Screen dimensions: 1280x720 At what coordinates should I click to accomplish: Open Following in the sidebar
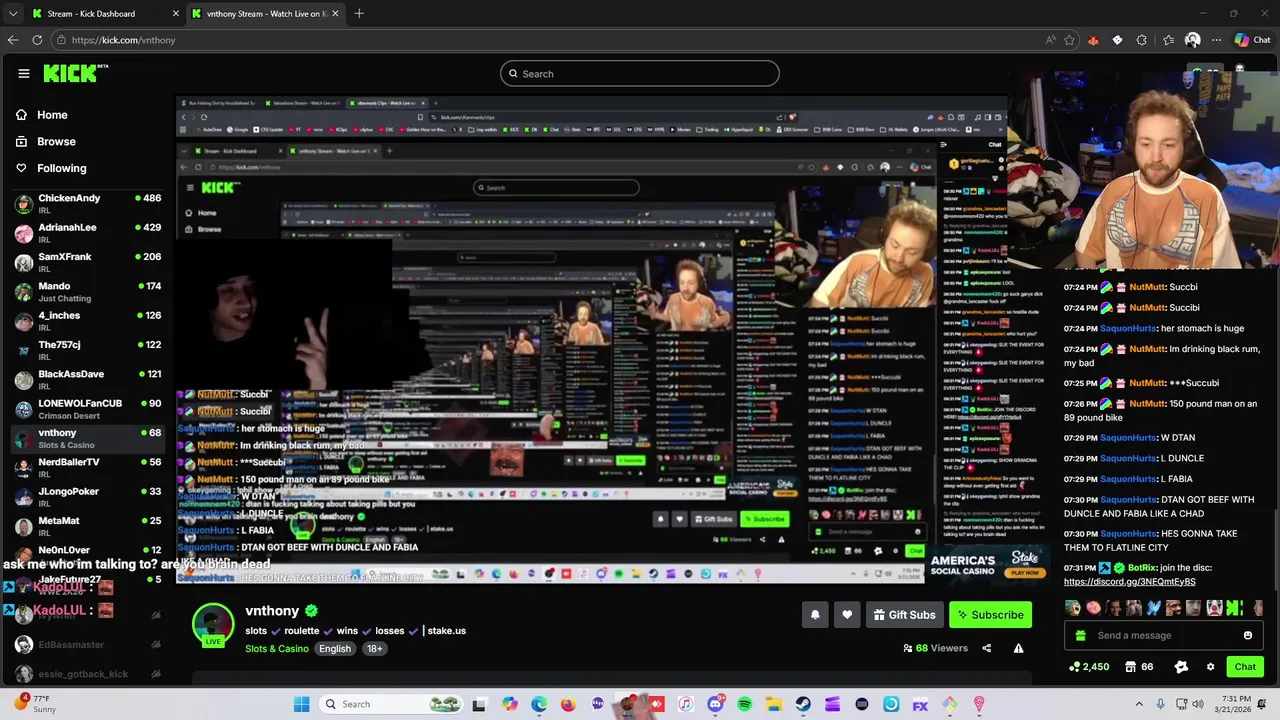point(61,168)
